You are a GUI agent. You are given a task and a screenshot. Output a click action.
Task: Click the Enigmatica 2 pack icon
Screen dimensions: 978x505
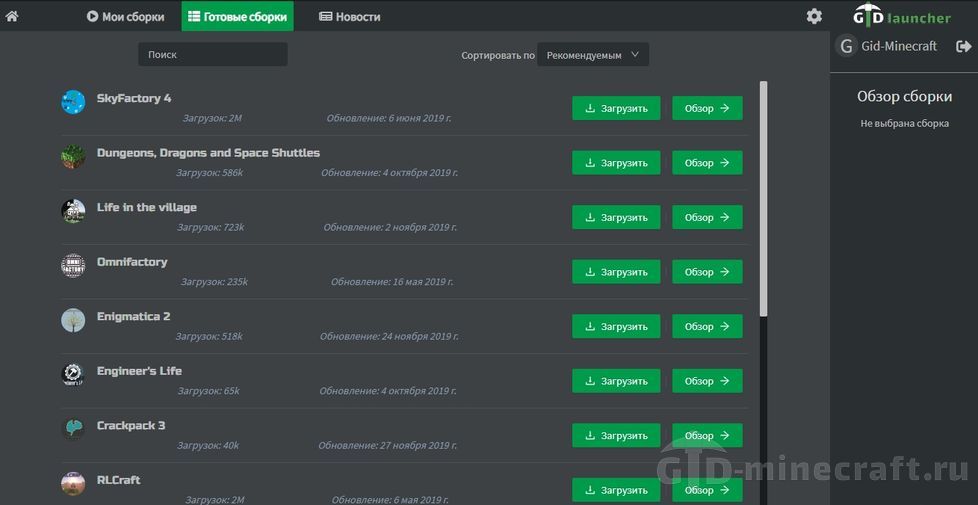[73, 320]
